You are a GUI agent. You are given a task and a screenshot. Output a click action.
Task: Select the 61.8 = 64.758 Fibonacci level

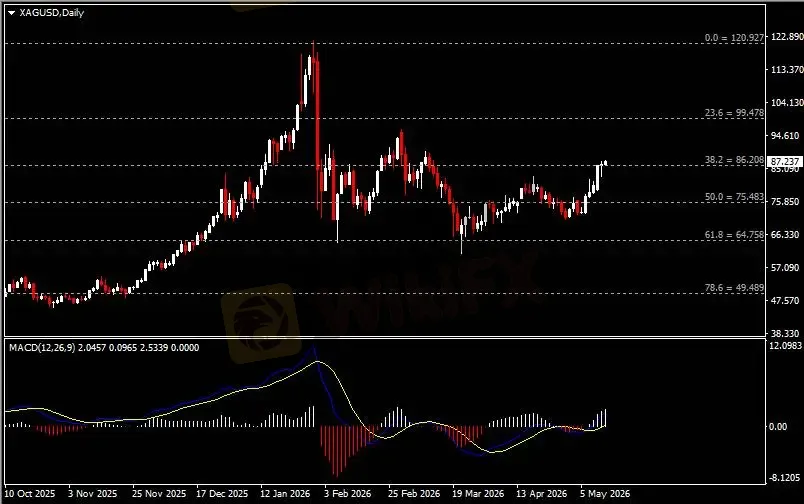[x=734, y=235]
